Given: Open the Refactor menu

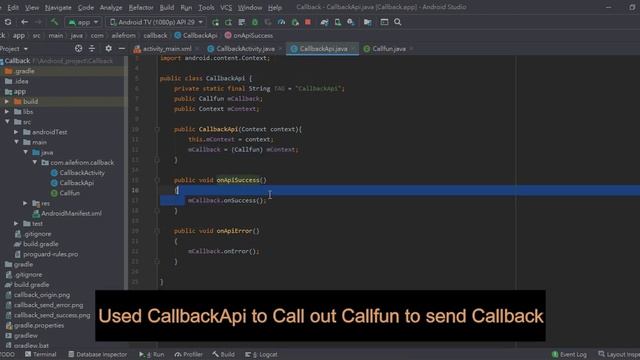Looking at the screenshot, I should (x=141, y=7).
